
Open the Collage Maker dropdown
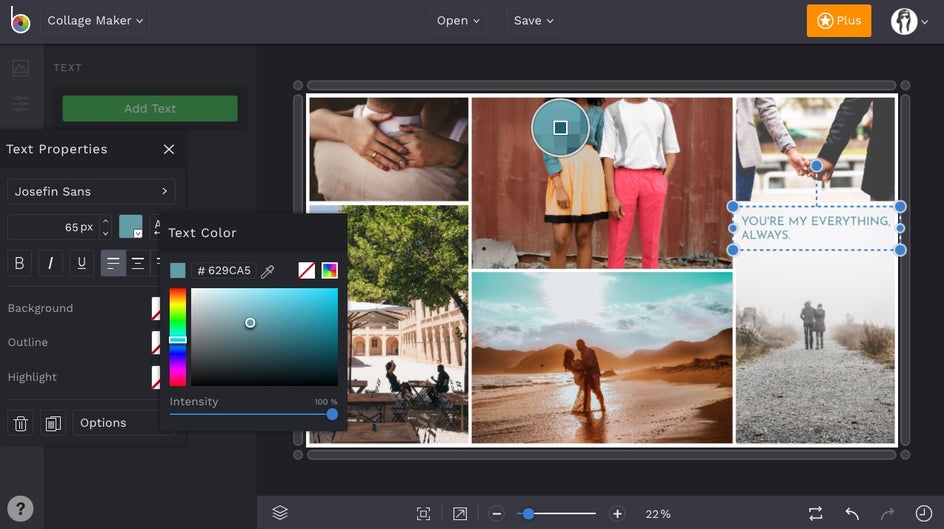tap(95, 20)
